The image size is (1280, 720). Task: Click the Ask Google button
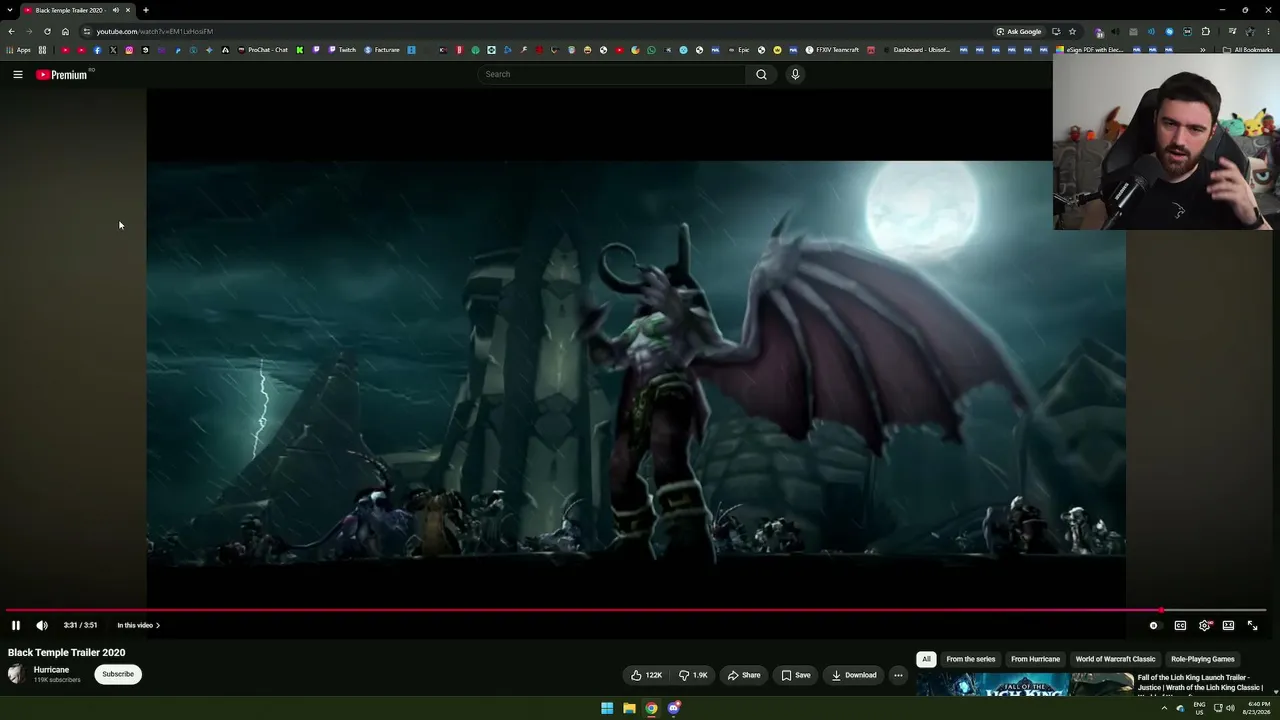click(1018, 31)
